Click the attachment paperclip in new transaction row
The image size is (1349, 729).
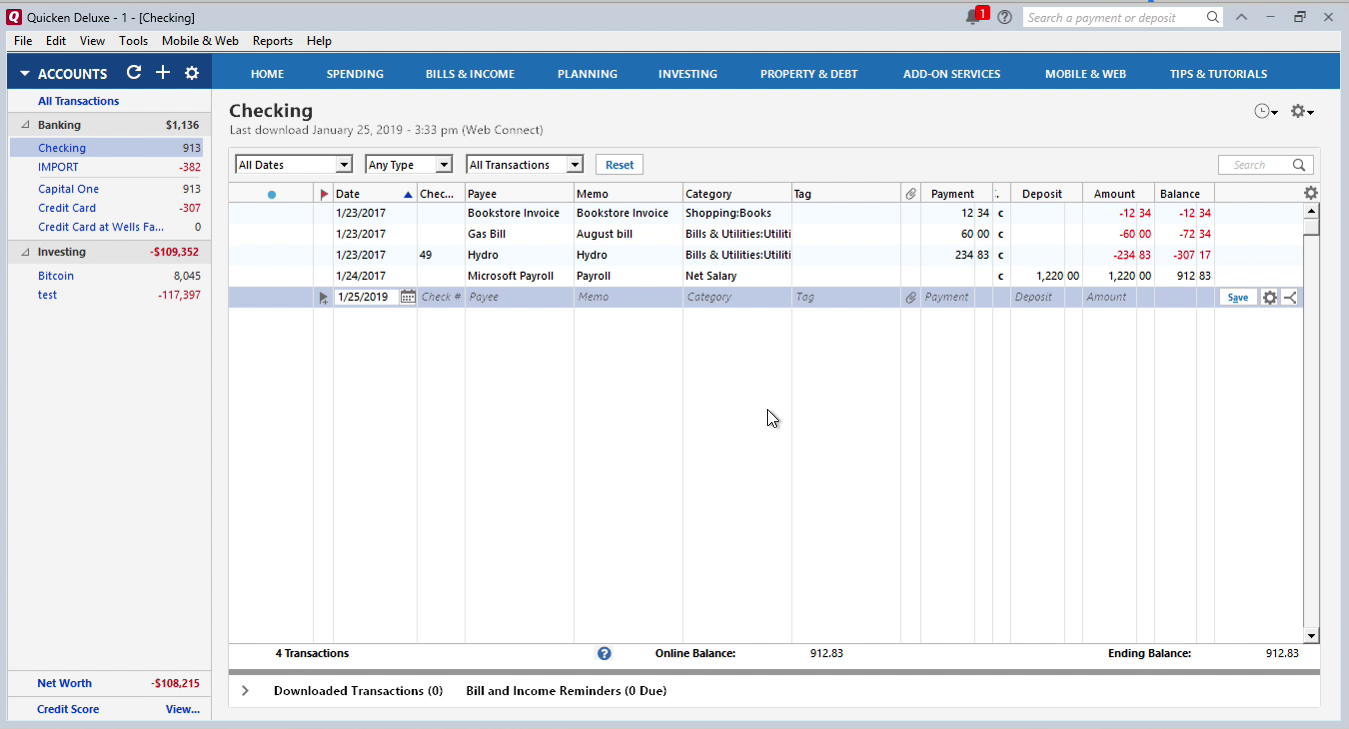click(x=910, y=297)
